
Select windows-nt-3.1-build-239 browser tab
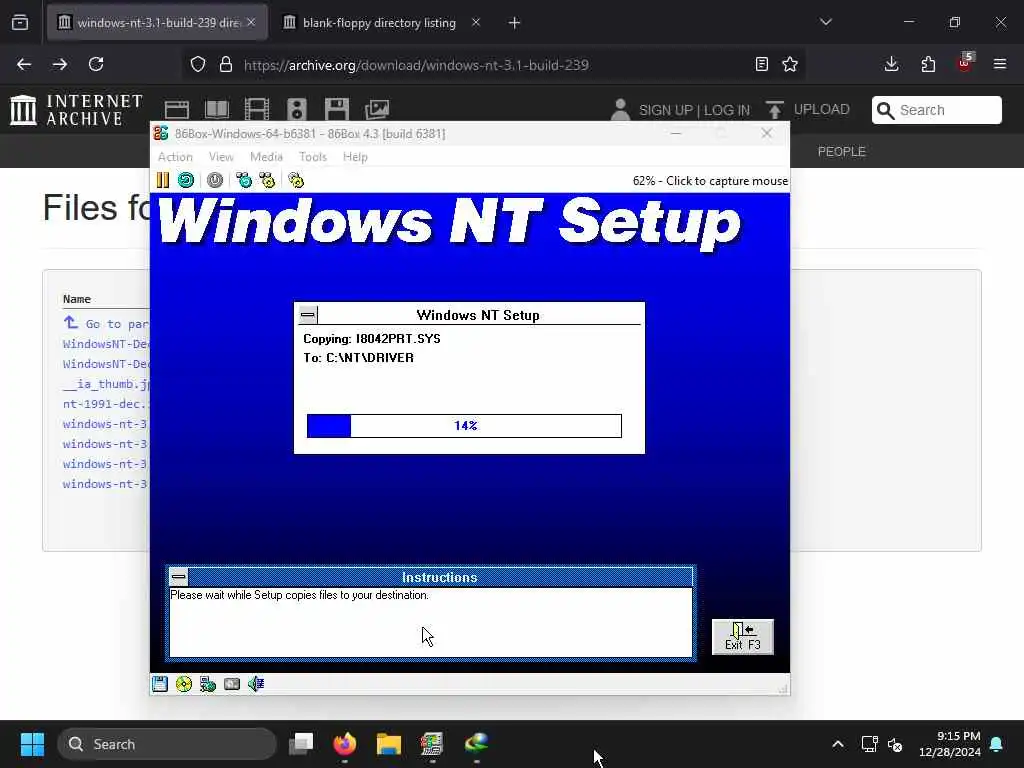(x=158, y=23)
